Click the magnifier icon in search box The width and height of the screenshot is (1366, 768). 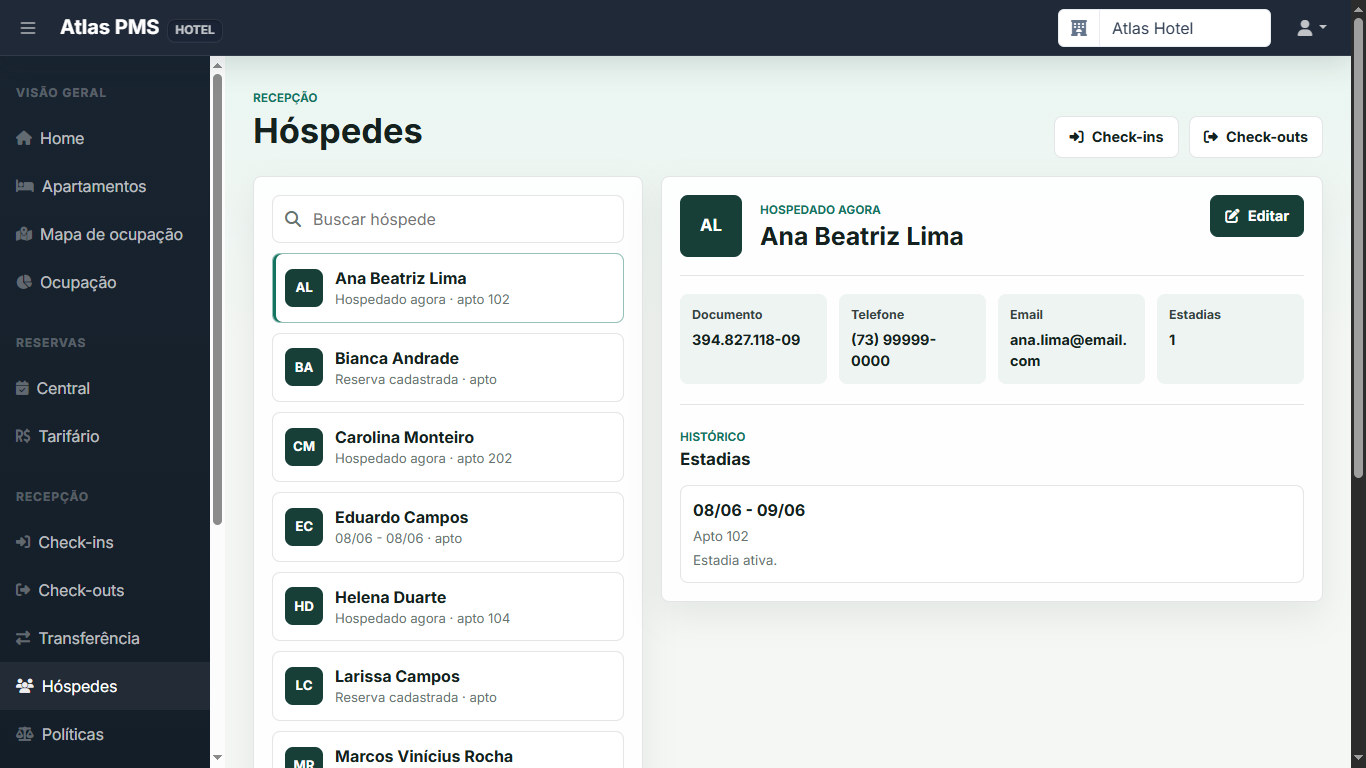293,219
